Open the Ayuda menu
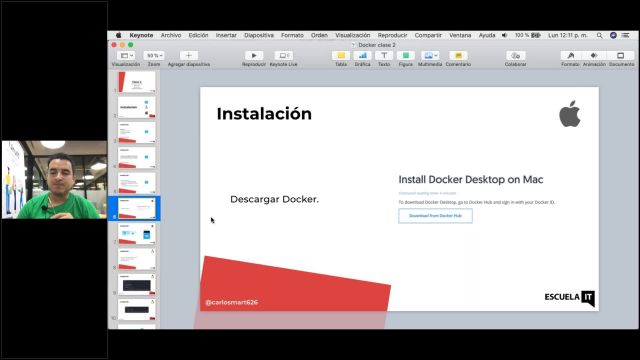The width and height of the screenshot is (640, 360). pyautogui.click(x=487, y=36)
